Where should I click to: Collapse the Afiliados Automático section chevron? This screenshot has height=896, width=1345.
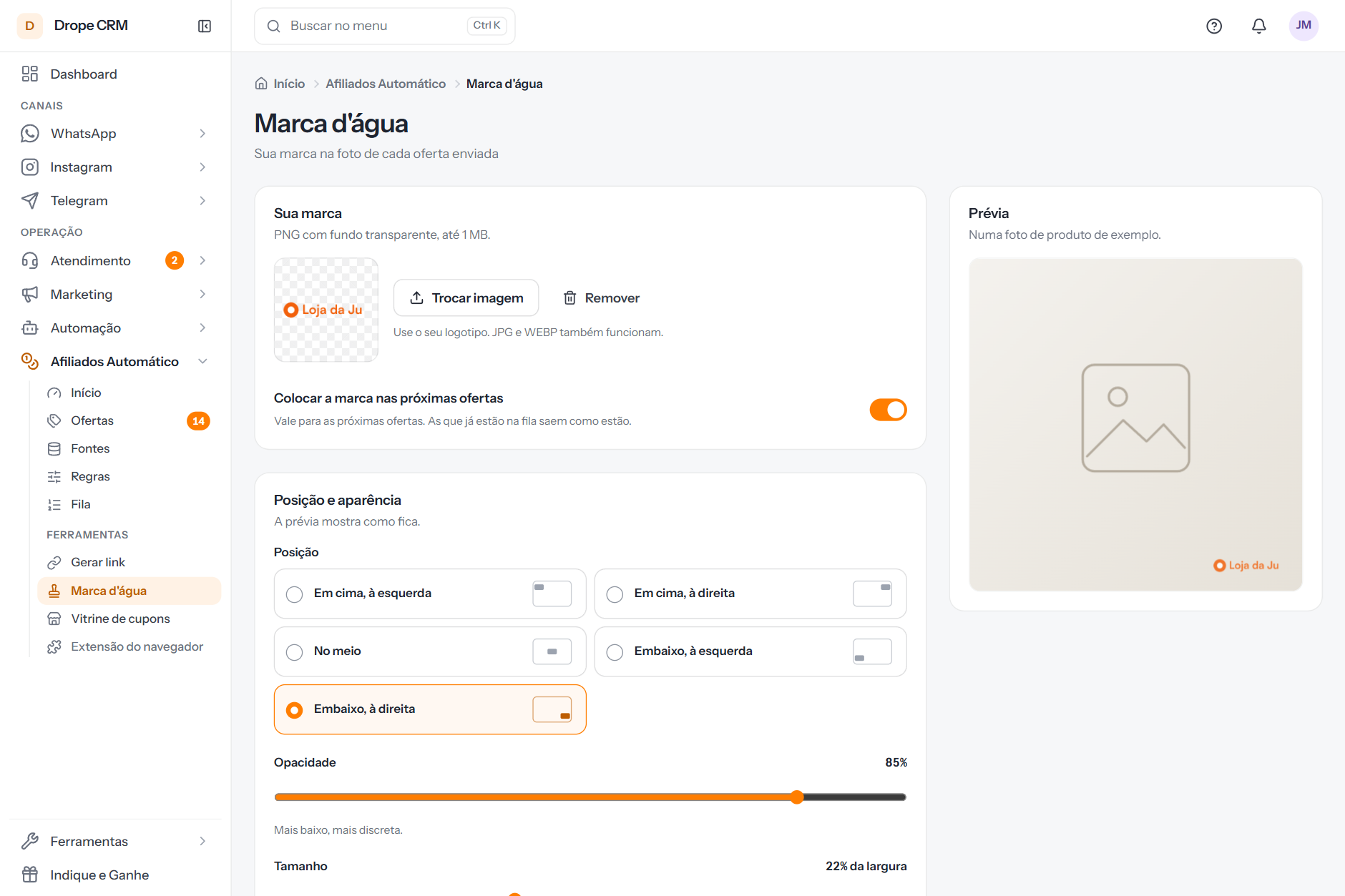pyautogui.click(x=202, y=361)
